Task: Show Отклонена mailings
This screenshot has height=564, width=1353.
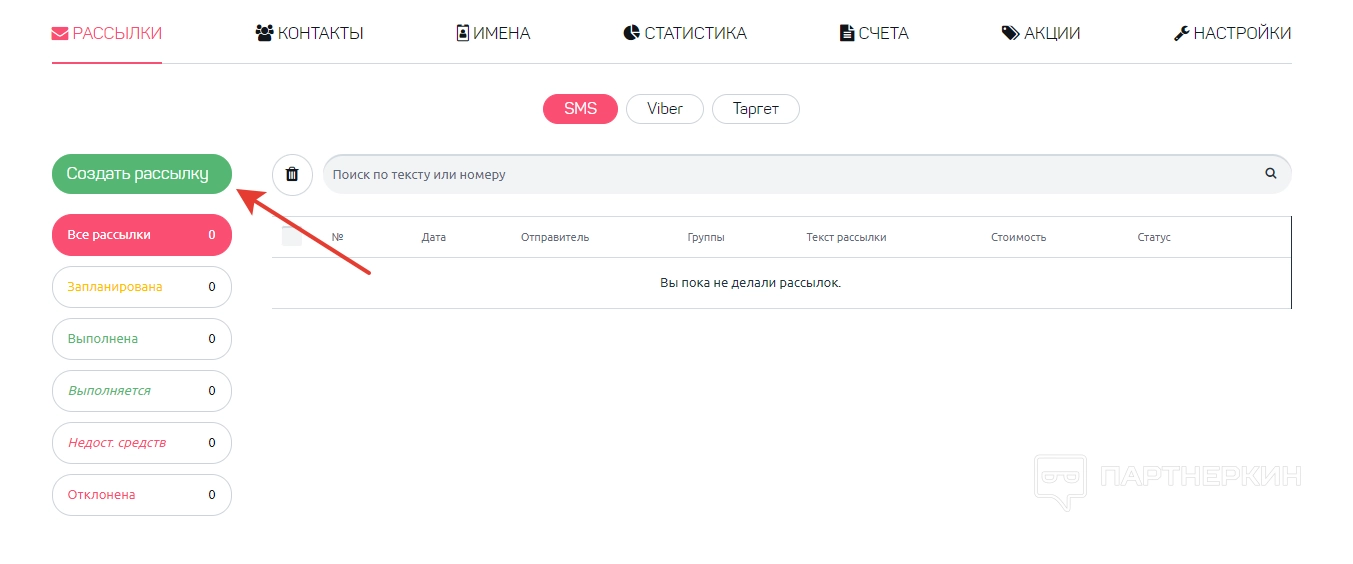Action: click(x=141, y=495)
